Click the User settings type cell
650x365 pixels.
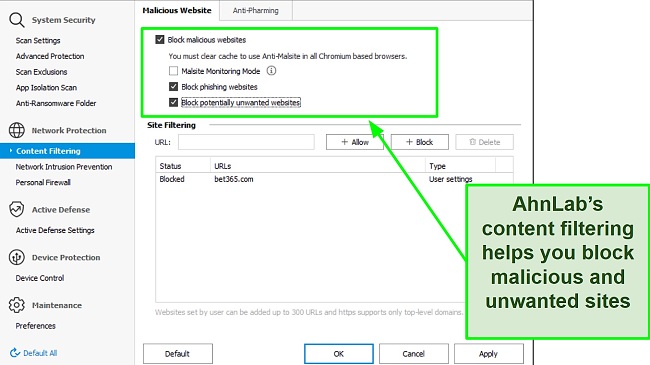click(451, 179)
